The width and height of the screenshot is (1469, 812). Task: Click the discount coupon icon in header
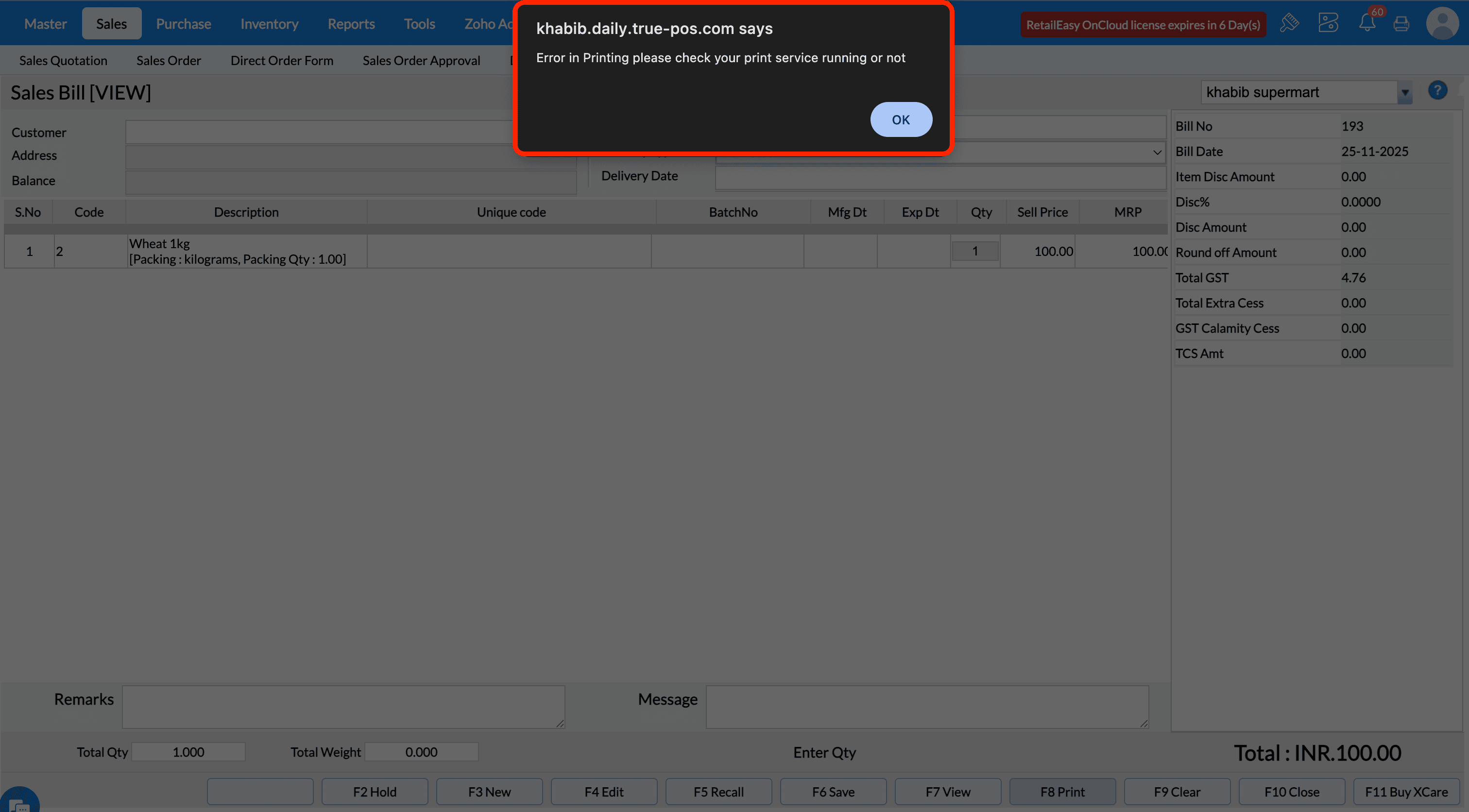(1328, 23)
